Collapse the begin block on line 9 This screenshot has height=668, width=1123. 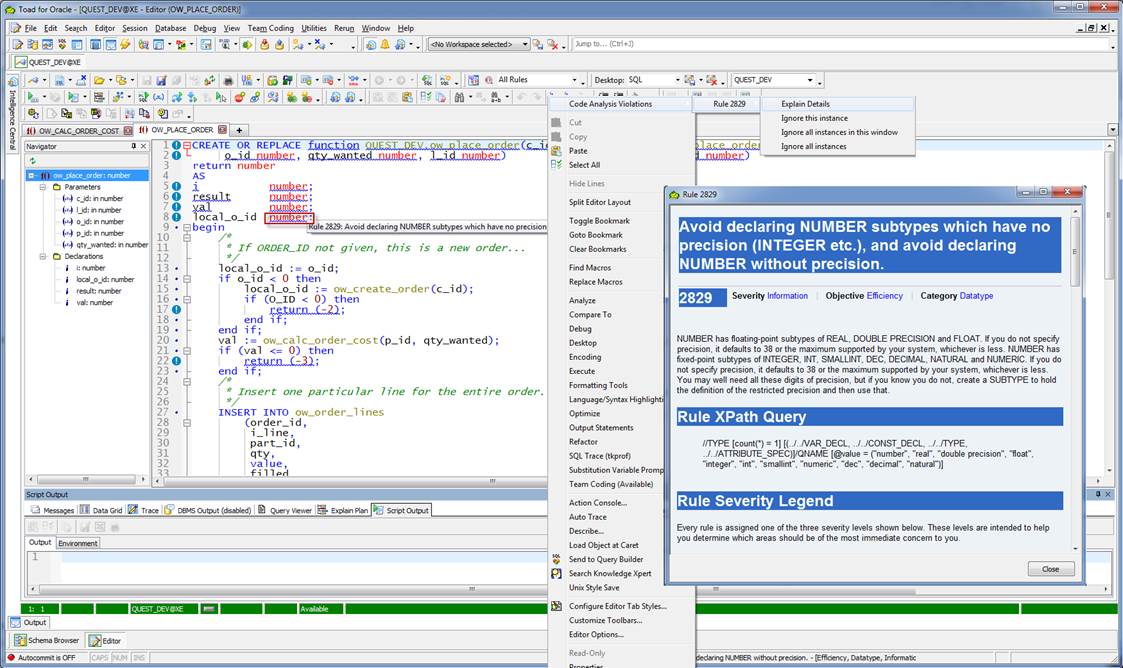(185, 227)
